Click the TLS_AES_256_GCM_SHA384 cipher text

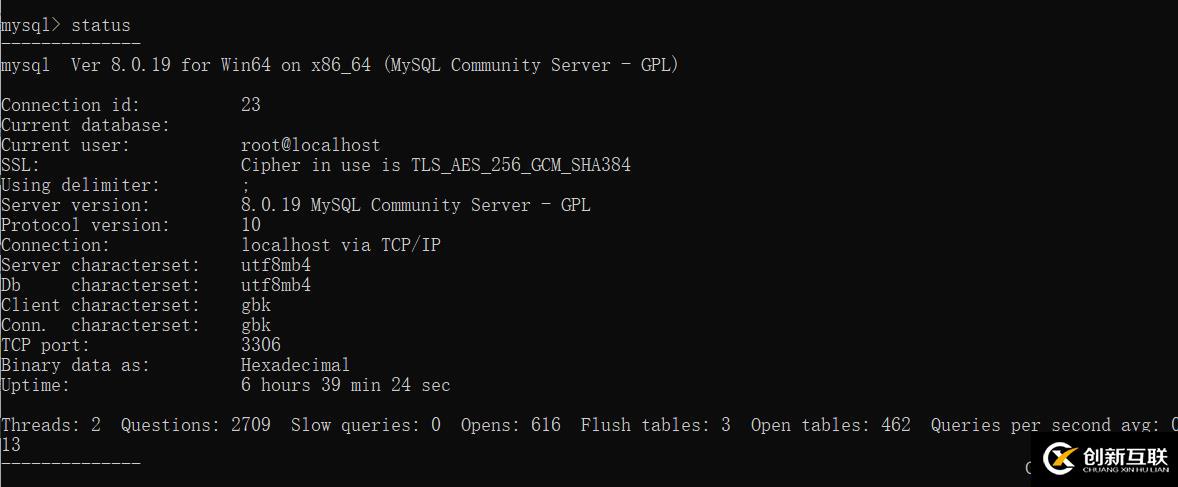pyautogui.click(x=520, y=165)
